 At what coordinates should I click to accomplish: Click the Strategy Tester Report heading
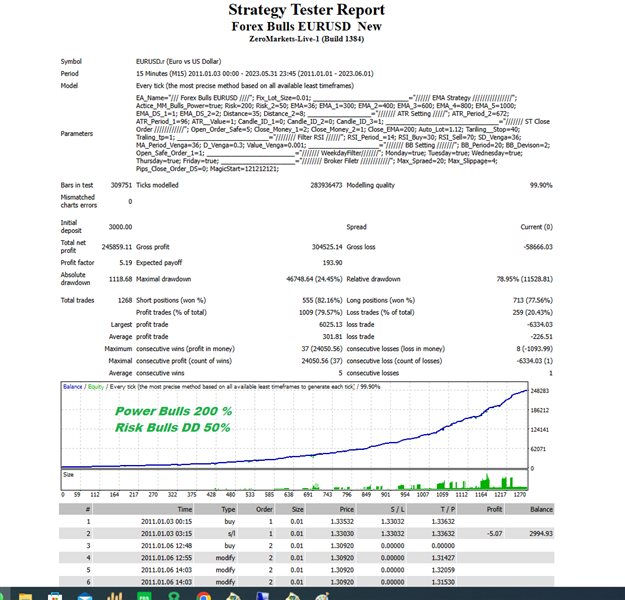(307, 10)
